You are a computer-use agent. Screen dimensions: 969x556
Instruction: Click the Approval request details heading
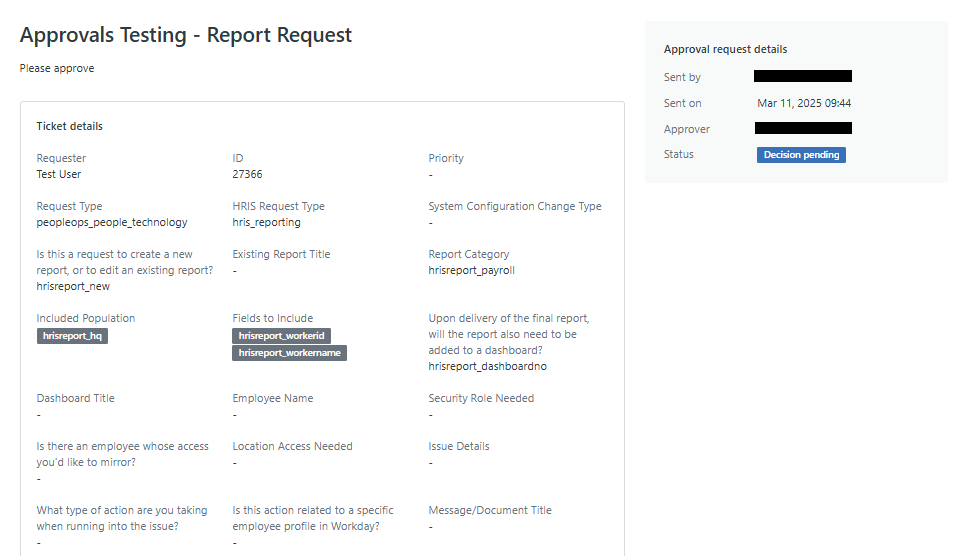[x=725, y=49]
